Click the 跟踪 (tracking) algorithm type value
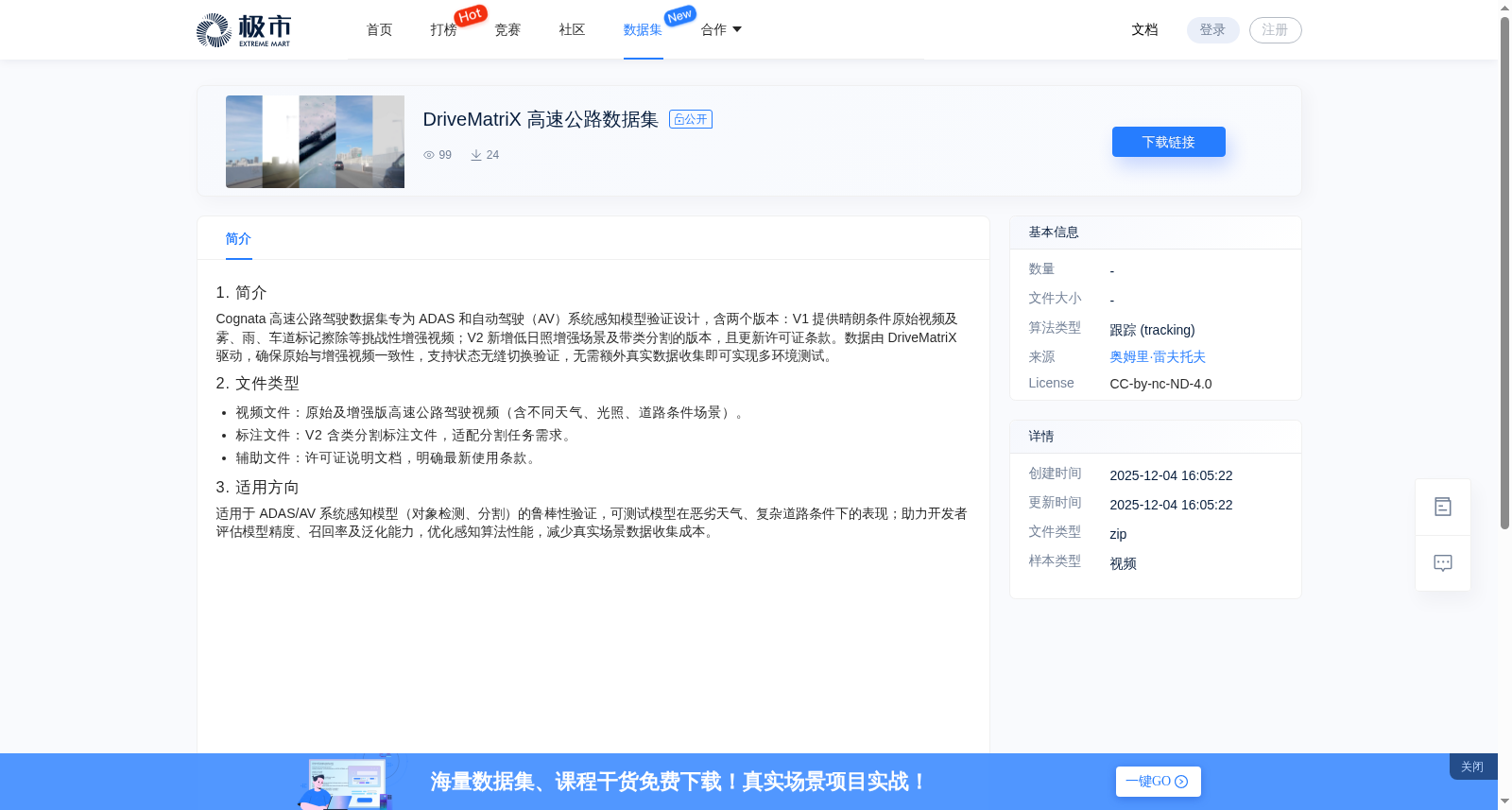Image resolution: width=1512 pixels, height=810 pixels. pyautogui.click(x=1152, y=330)
